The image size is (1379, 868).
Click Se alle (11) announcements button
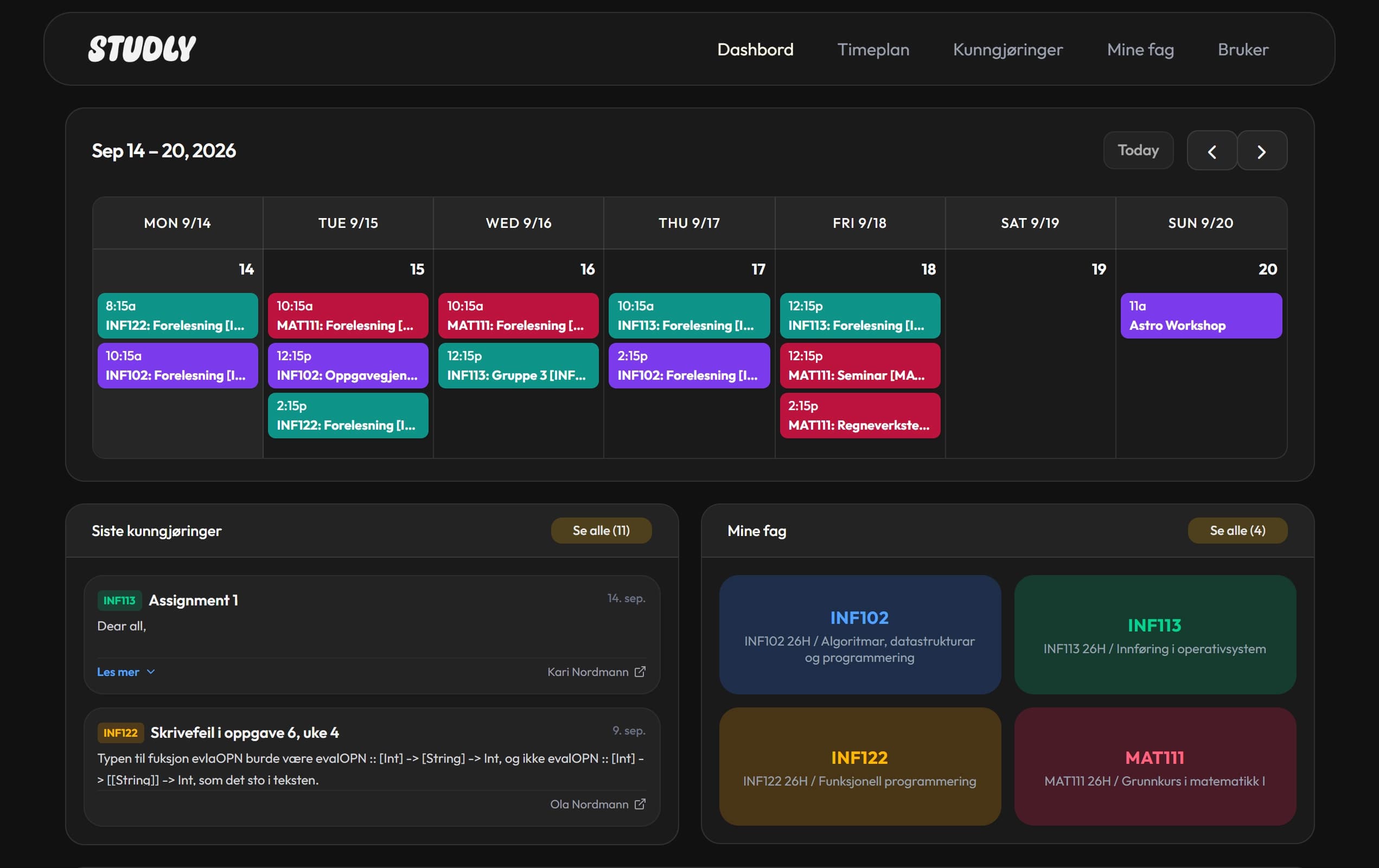(x=601, y=530)
